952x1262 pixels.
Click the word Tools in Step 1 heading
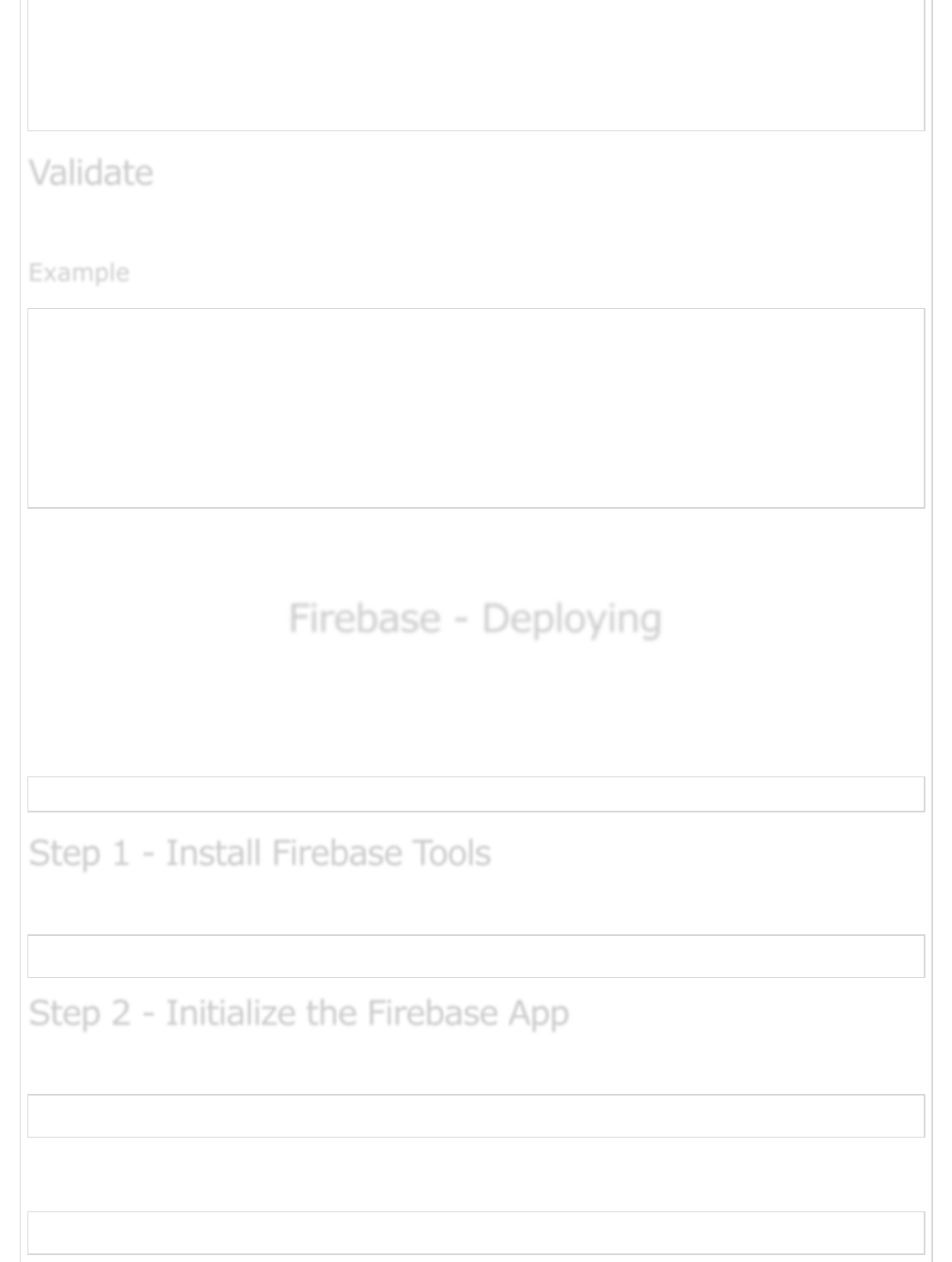click(x=451, y=854)
